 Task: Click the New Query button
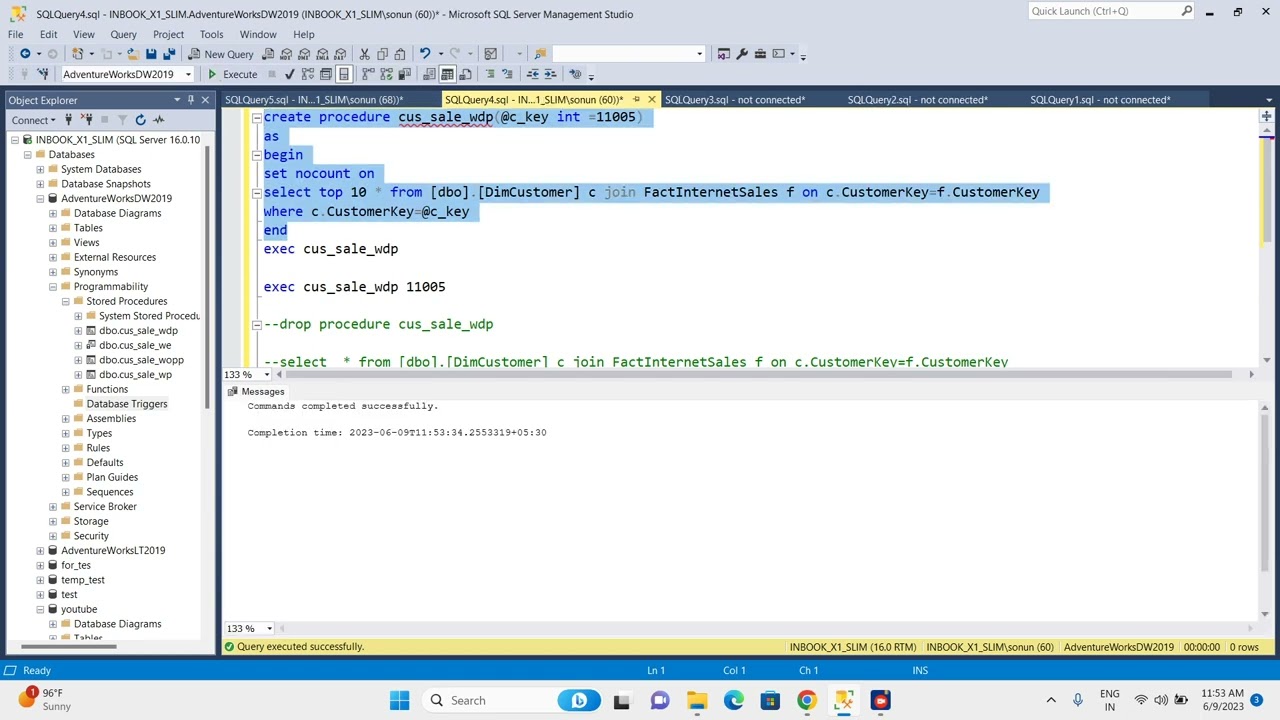point(221,54)
